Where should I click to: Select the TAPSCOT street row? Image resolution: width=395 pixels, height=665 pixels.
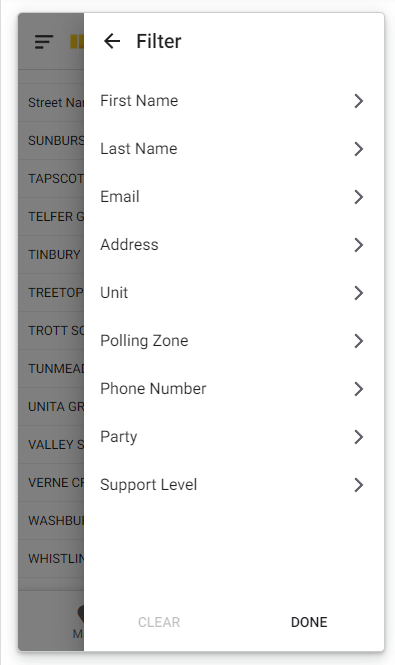[x=51, y=179]
